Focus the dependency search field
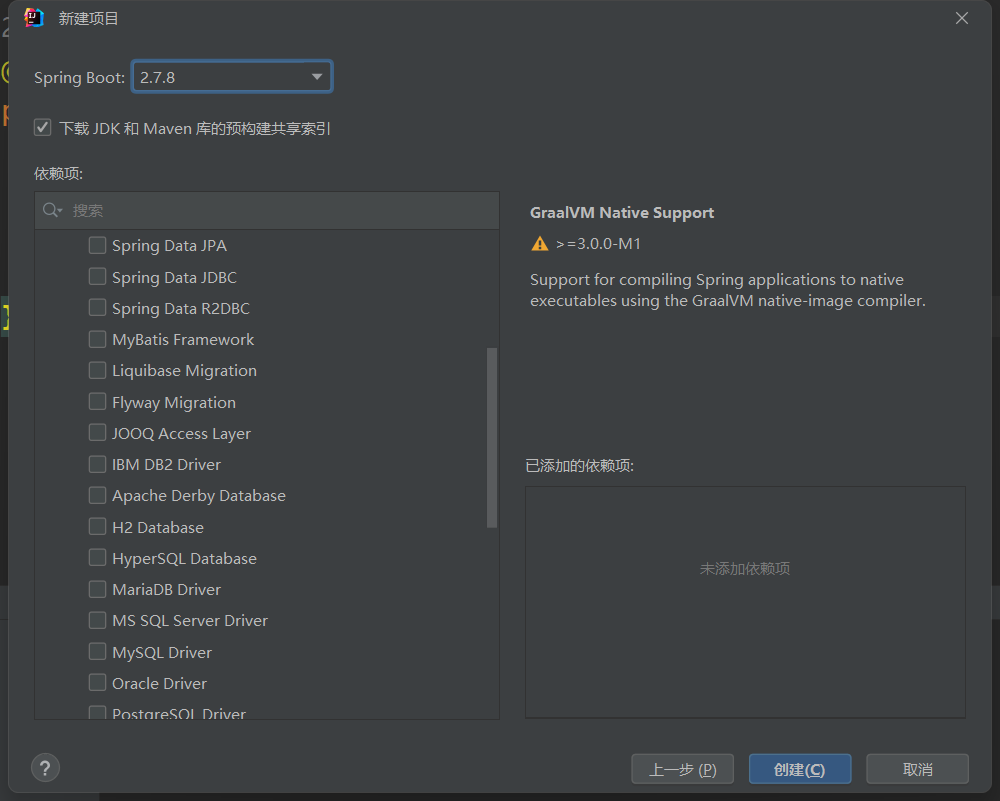 click(x=280, y=210)
